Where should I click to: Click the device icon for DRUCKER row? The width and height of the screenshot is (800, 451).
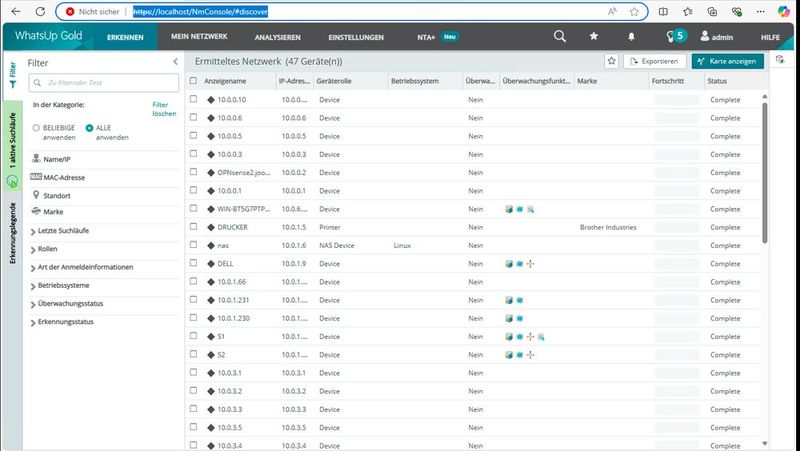[211, 227]
